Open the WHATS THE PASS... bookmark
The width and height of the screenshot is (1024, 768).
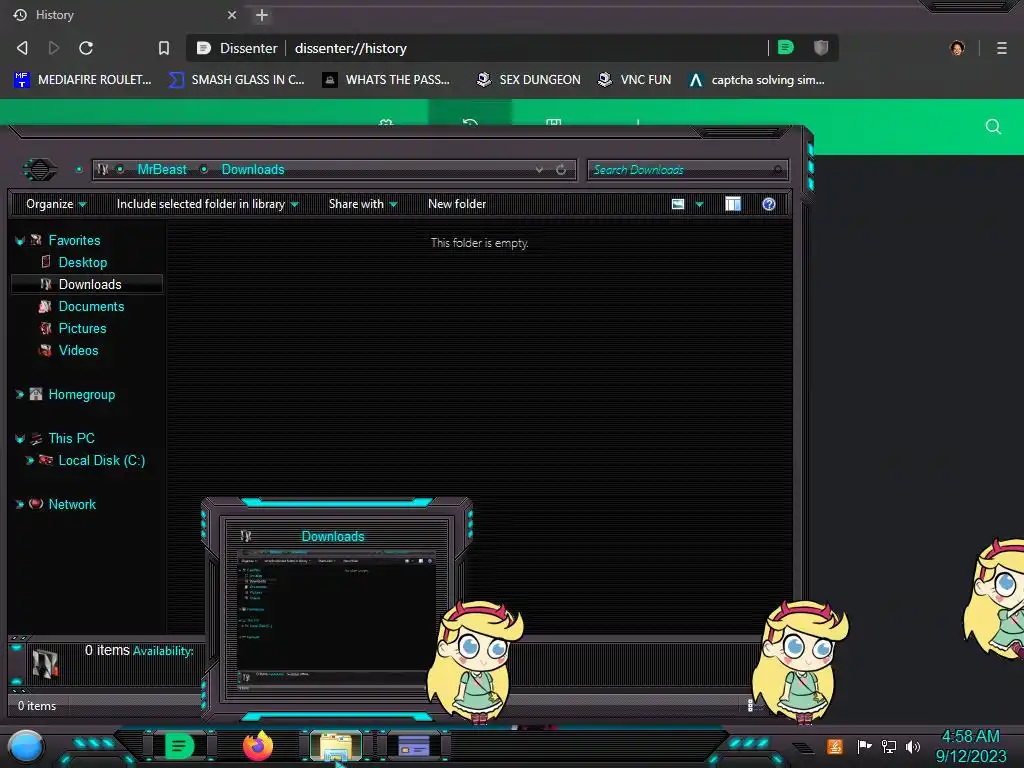coord(387,80)
